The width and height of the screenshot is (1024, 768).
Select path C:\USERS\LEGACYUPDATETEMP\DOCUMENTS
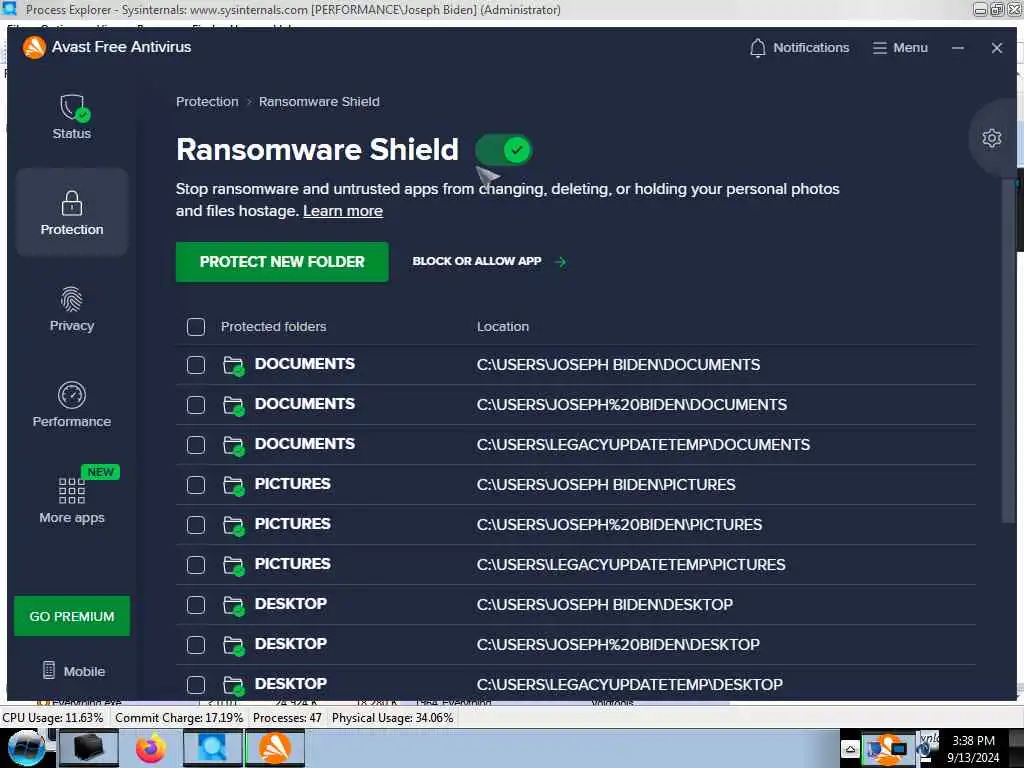[643, 445]
